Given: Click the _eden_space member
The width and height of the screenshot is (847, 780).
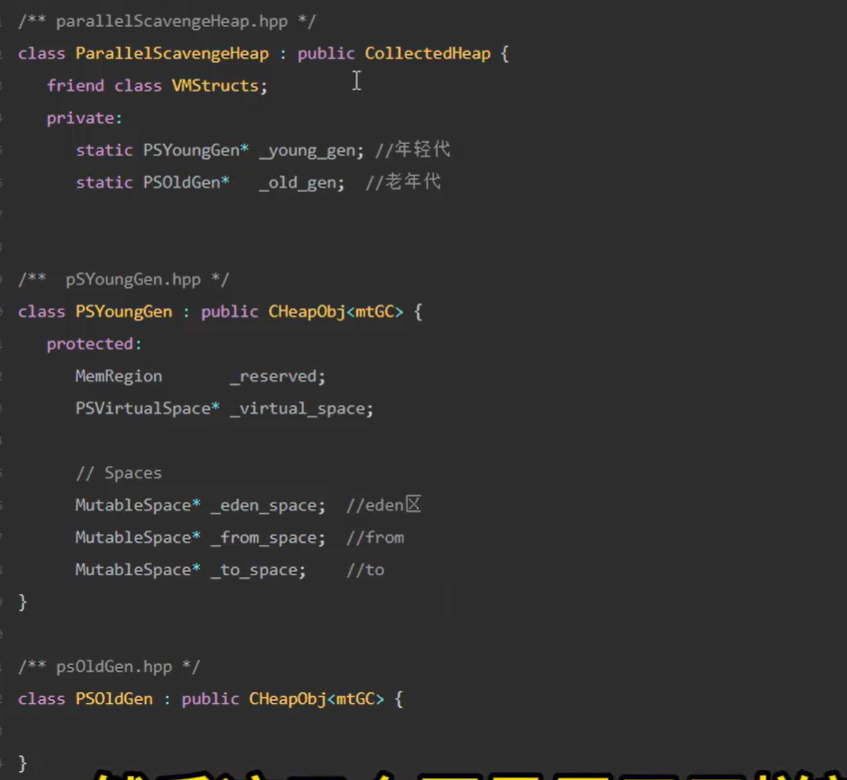Looking at the screenshot, I should point(267,505).
